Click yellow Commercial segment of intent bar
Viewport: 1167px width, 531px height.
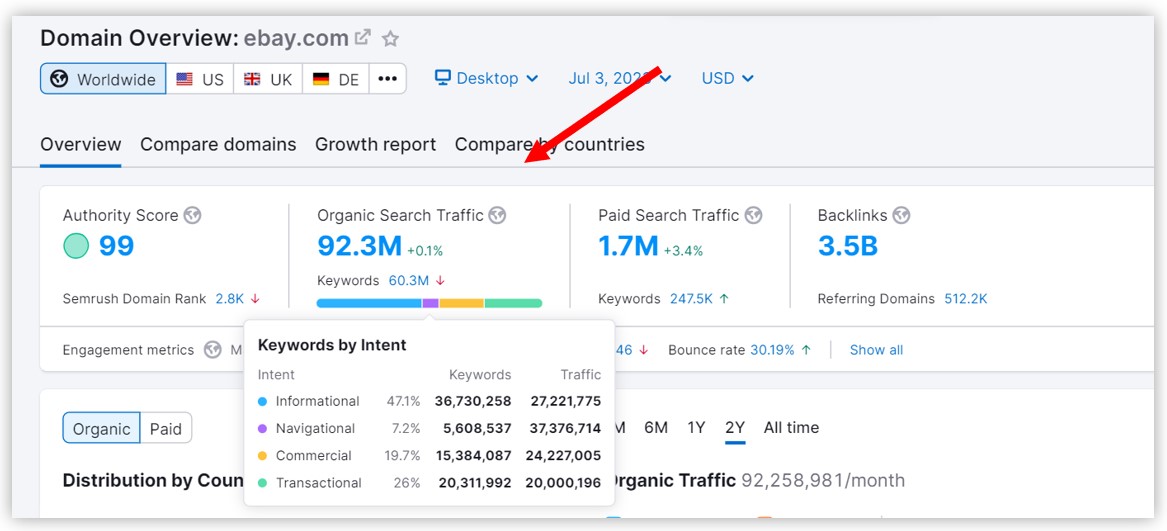pyautogui.click(x=461, y=303)
